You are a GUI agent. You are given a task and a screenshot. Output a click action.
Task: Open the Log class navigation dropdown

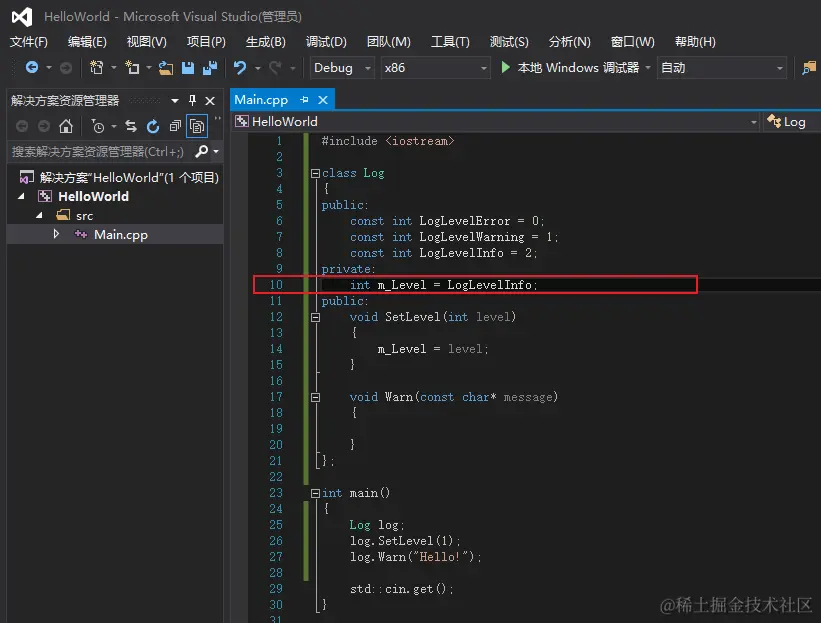pos(791,121)
